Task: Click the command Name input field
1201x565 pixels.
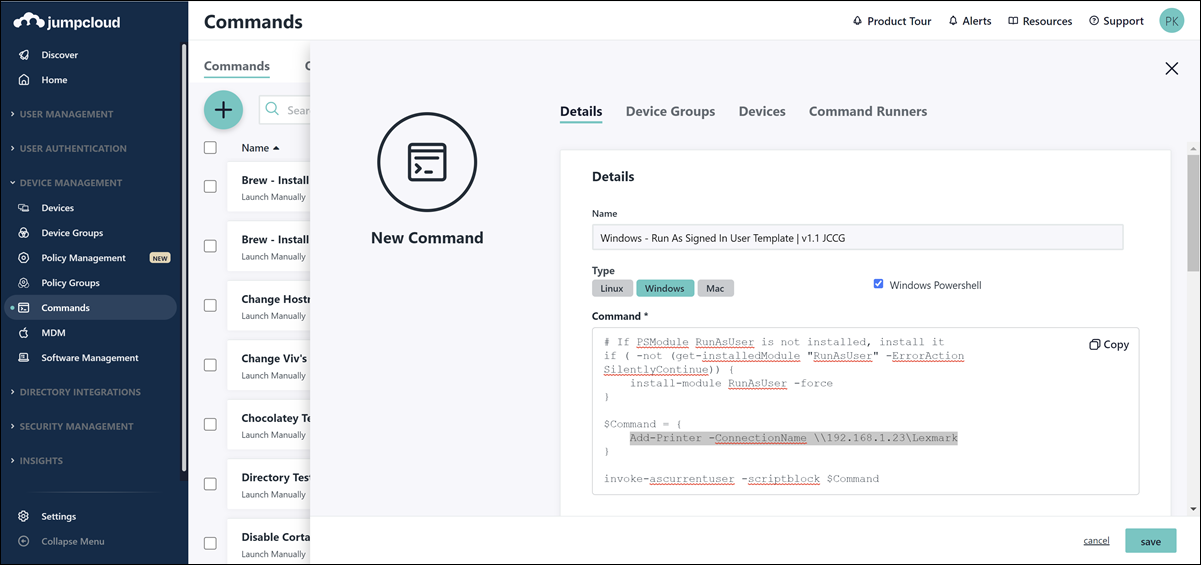Action: [857, 237]
